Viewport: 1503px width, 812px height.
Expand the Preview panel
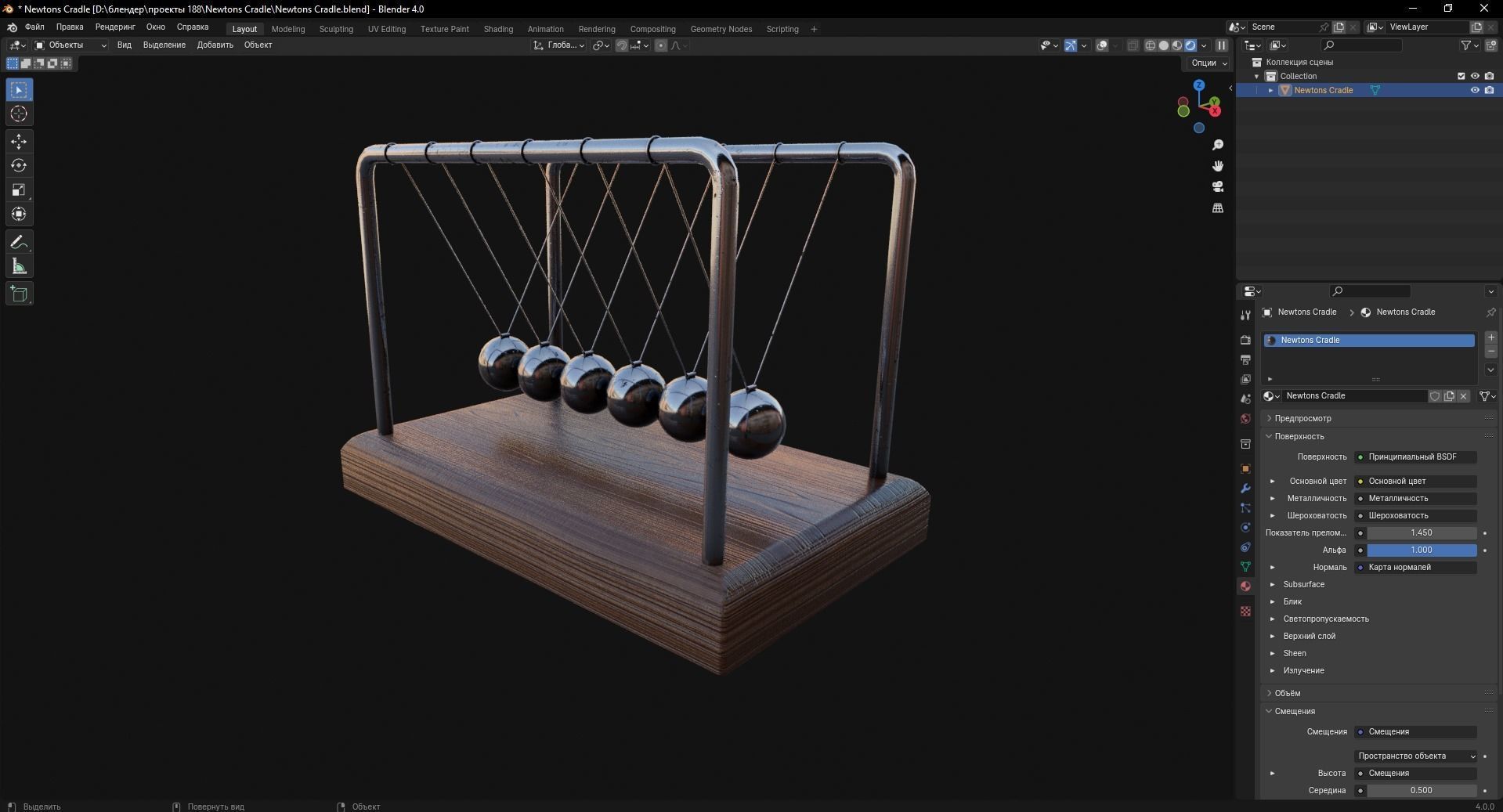pos(1302,418)
